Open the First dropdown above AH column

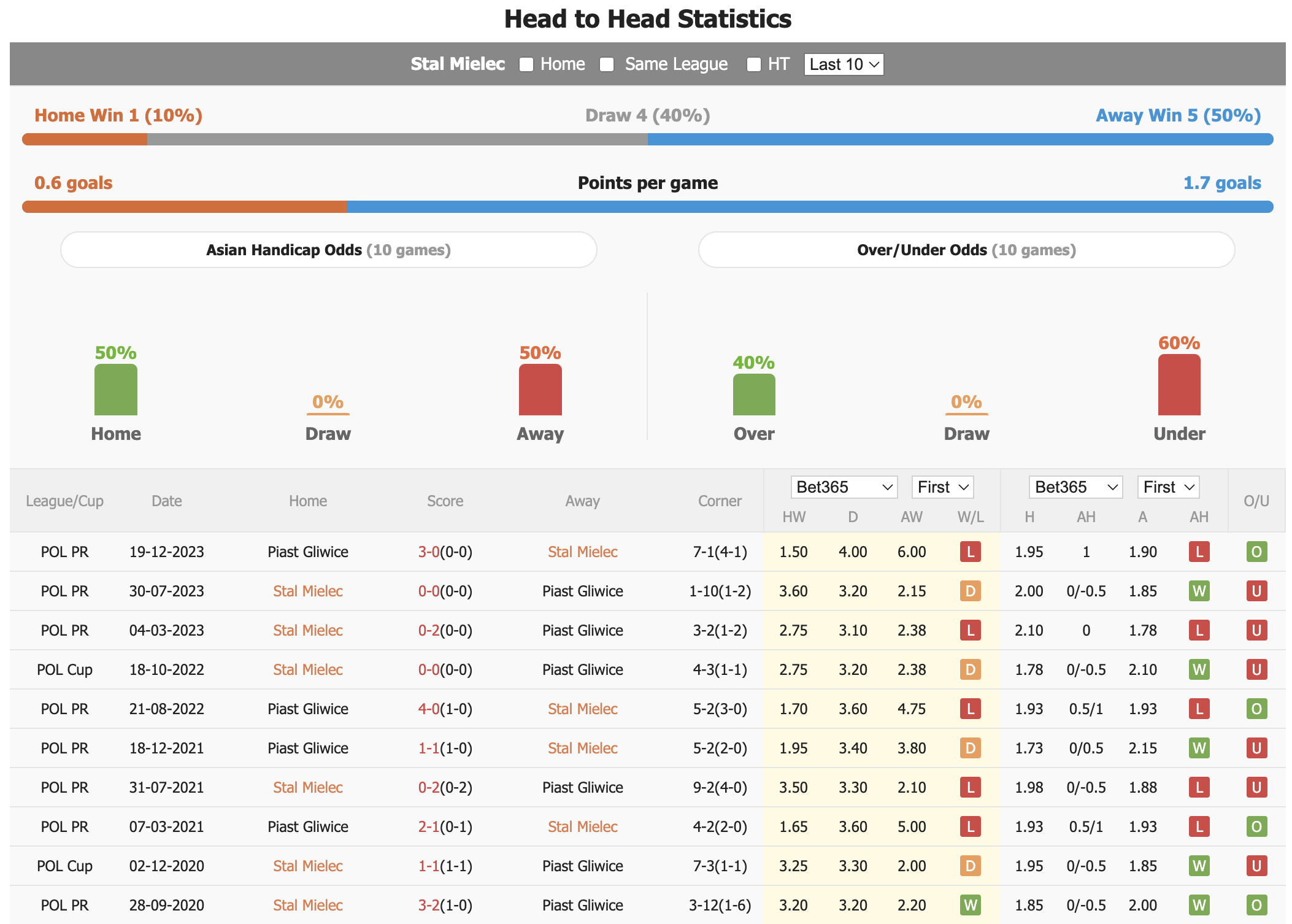(x=1168, y=487)
